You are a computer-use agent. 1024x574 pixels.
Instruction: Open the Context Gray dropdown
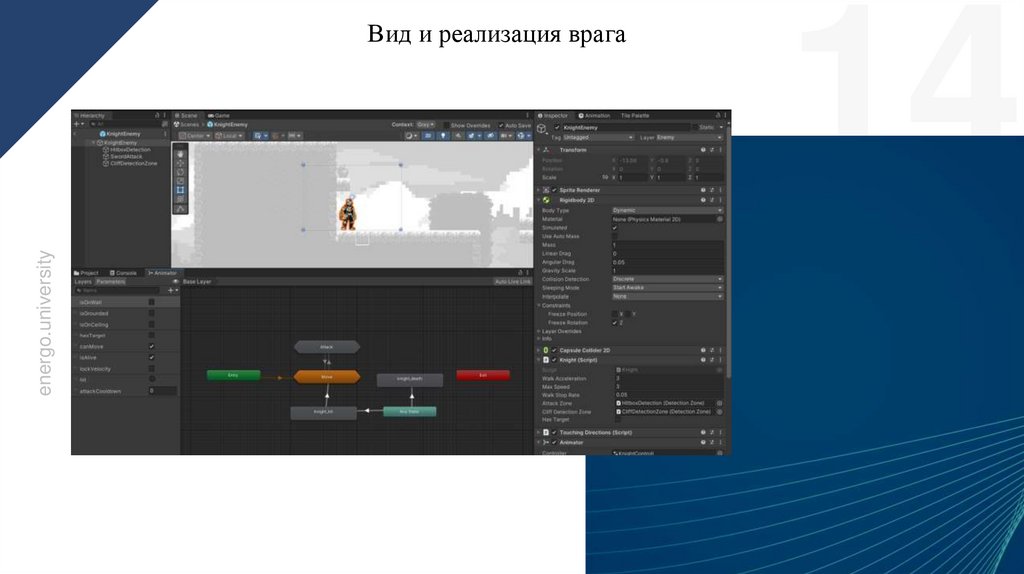click(426, 125)
